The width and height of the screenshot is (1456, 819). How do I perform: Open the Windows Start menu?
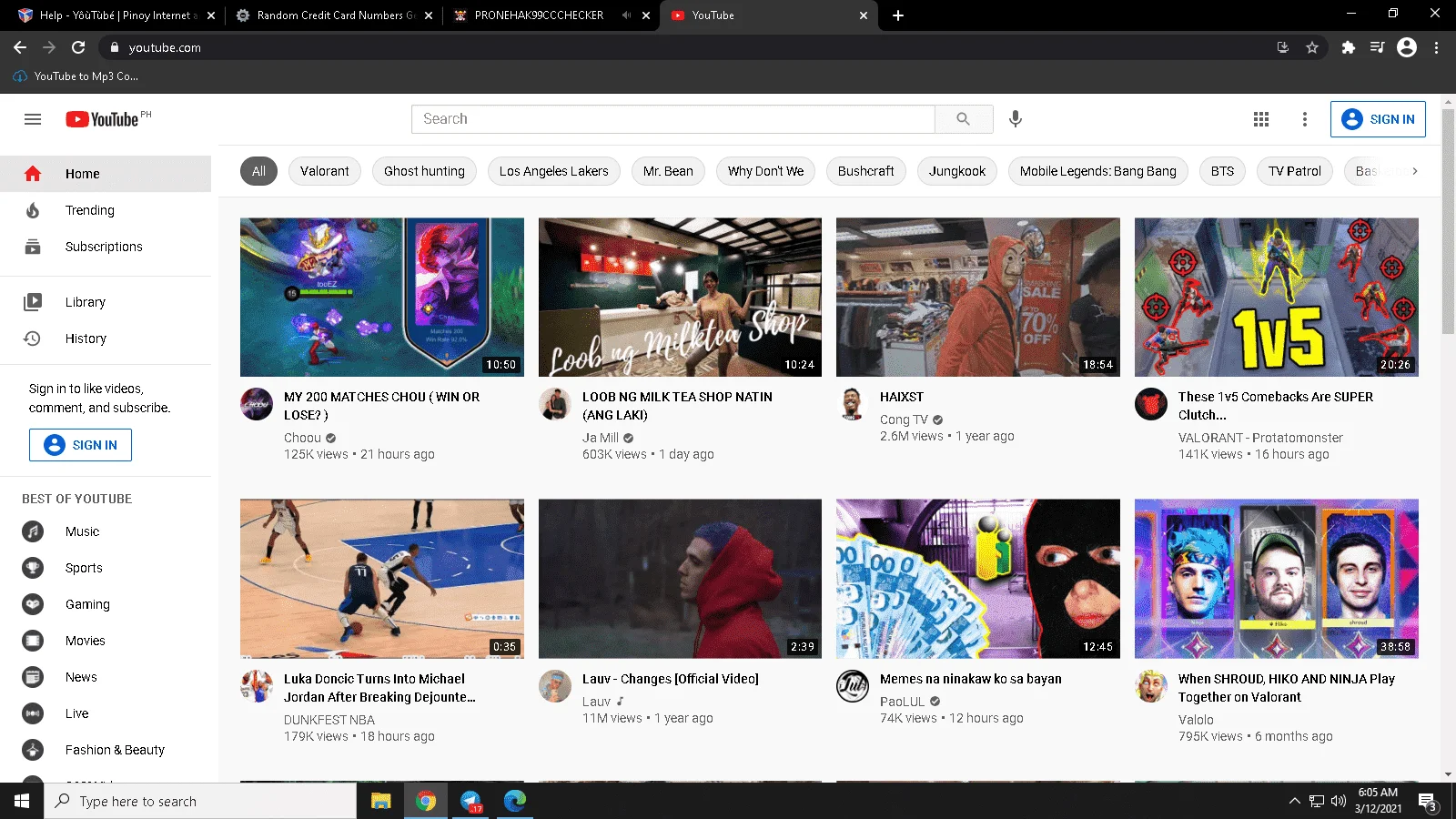pyautogui.click(x=22, y=801)
